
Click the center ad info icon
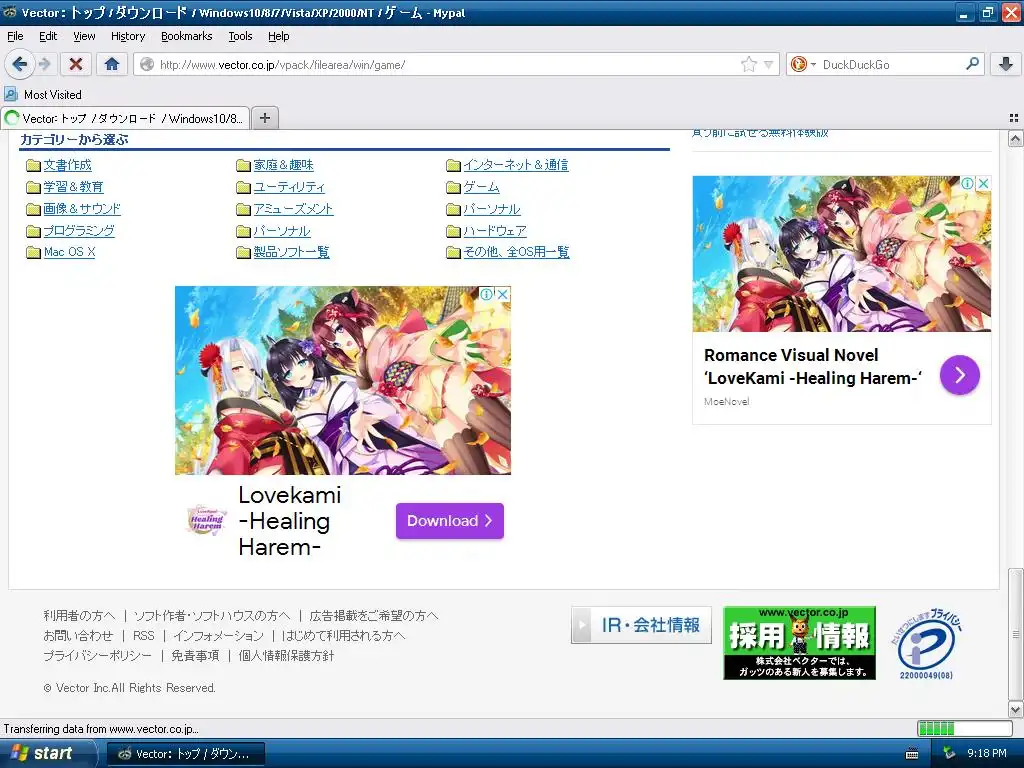click(x=487, y=294)
